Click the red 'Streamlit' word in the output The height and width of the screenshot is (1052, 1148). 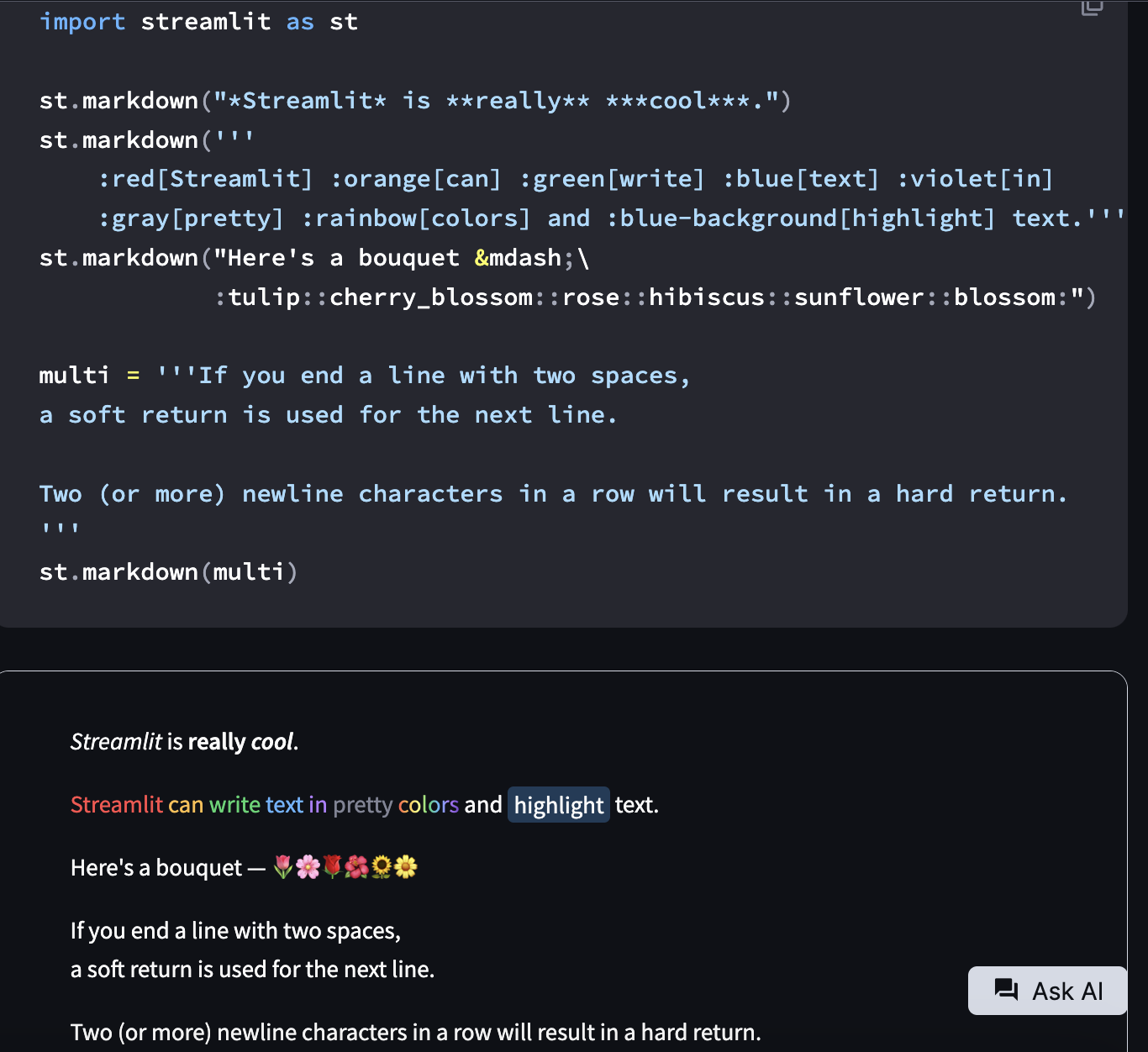point(117,805)
